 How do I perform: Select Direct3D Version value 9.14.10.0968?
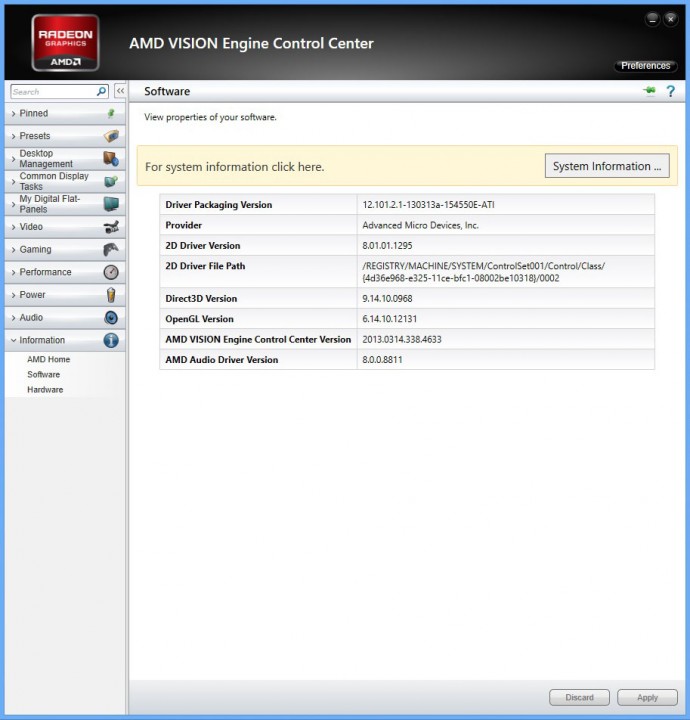coord(387,298)
